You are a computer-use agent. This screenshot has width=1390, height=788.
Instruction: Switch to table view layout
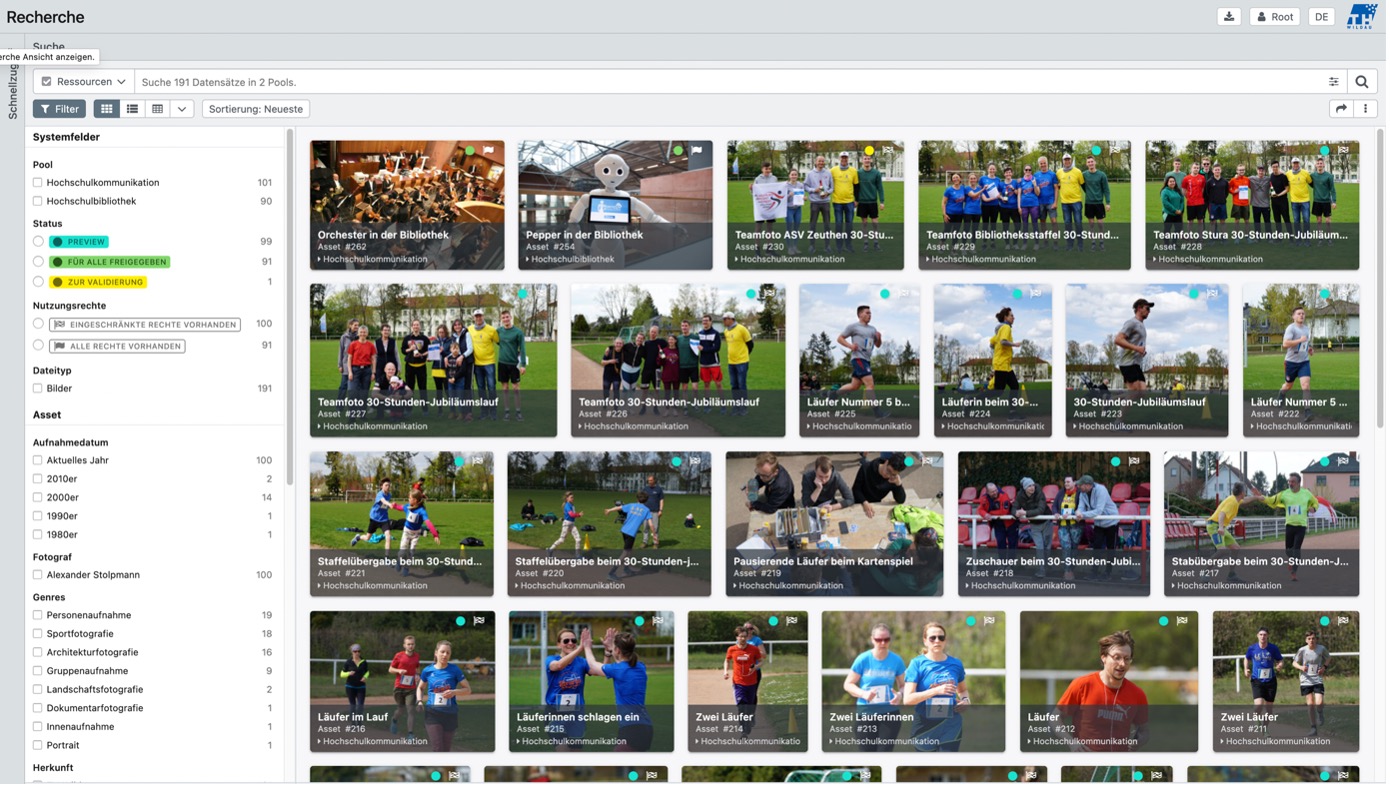(x=157, y=109)
